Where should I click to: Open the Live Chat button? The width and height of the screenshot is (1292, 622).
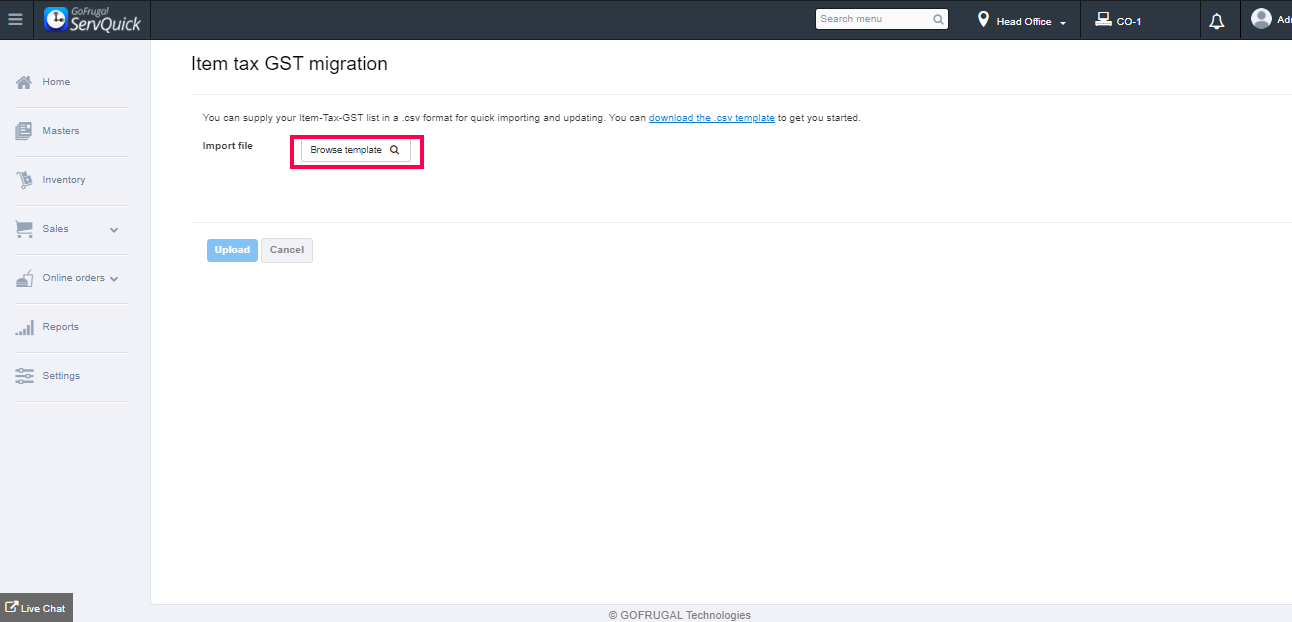coord(36,608)
